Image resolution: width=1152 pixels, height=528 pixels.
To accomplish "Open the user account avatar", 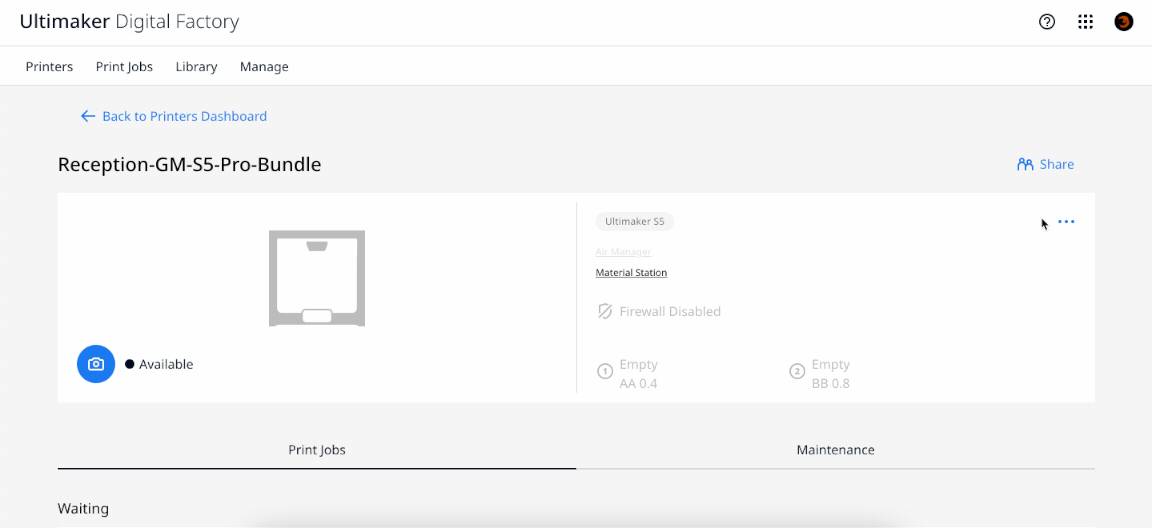I will (1123, 22).
